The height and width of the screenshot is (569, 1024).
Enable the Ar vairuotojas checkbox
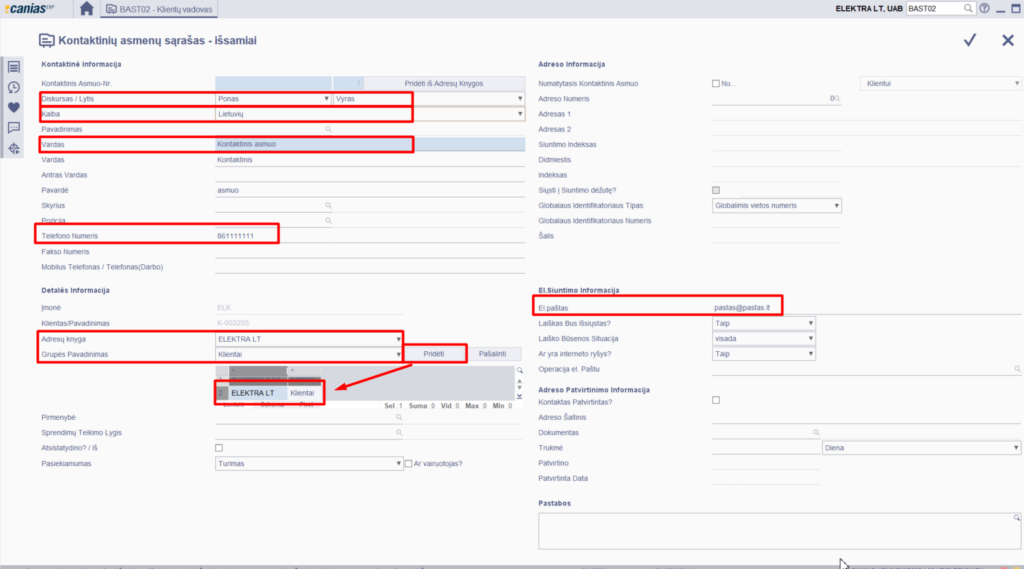point(409,463)
